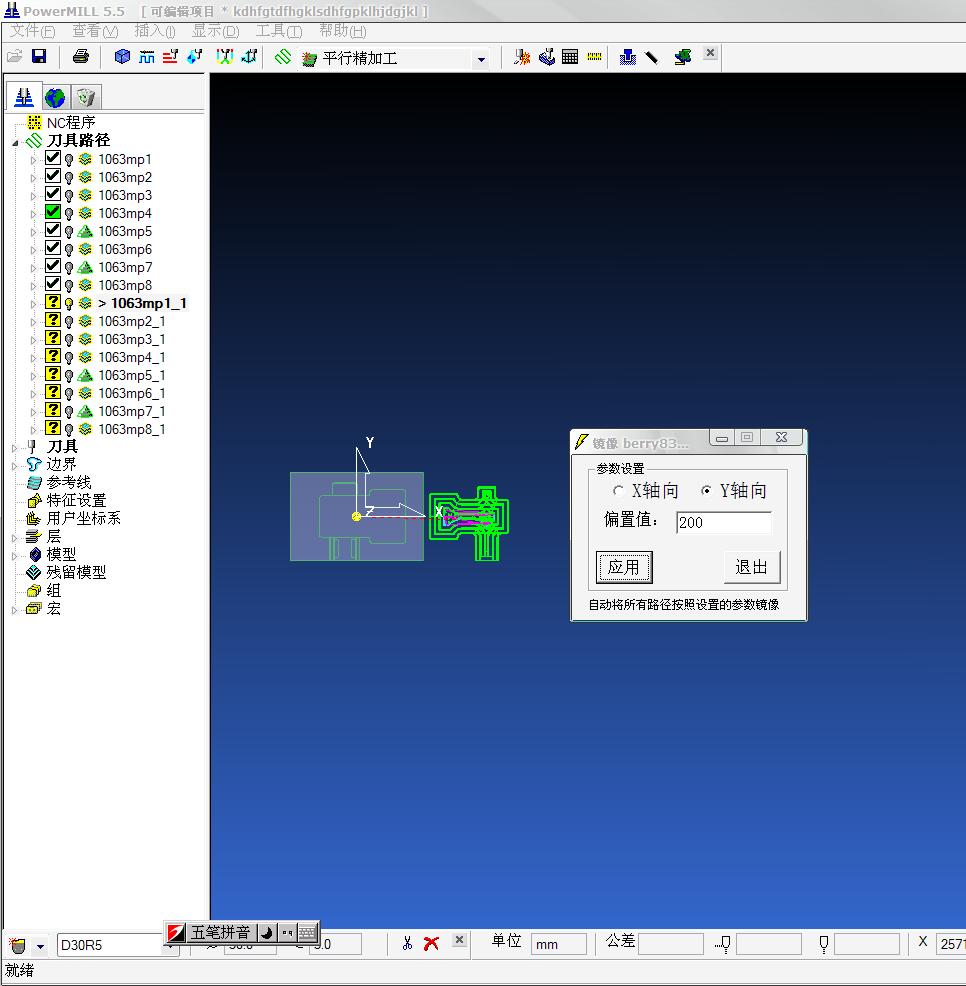The height and width of the screenshot is (986, 966).
Task: Open rapid move heights icon
Action: point(170,57)
